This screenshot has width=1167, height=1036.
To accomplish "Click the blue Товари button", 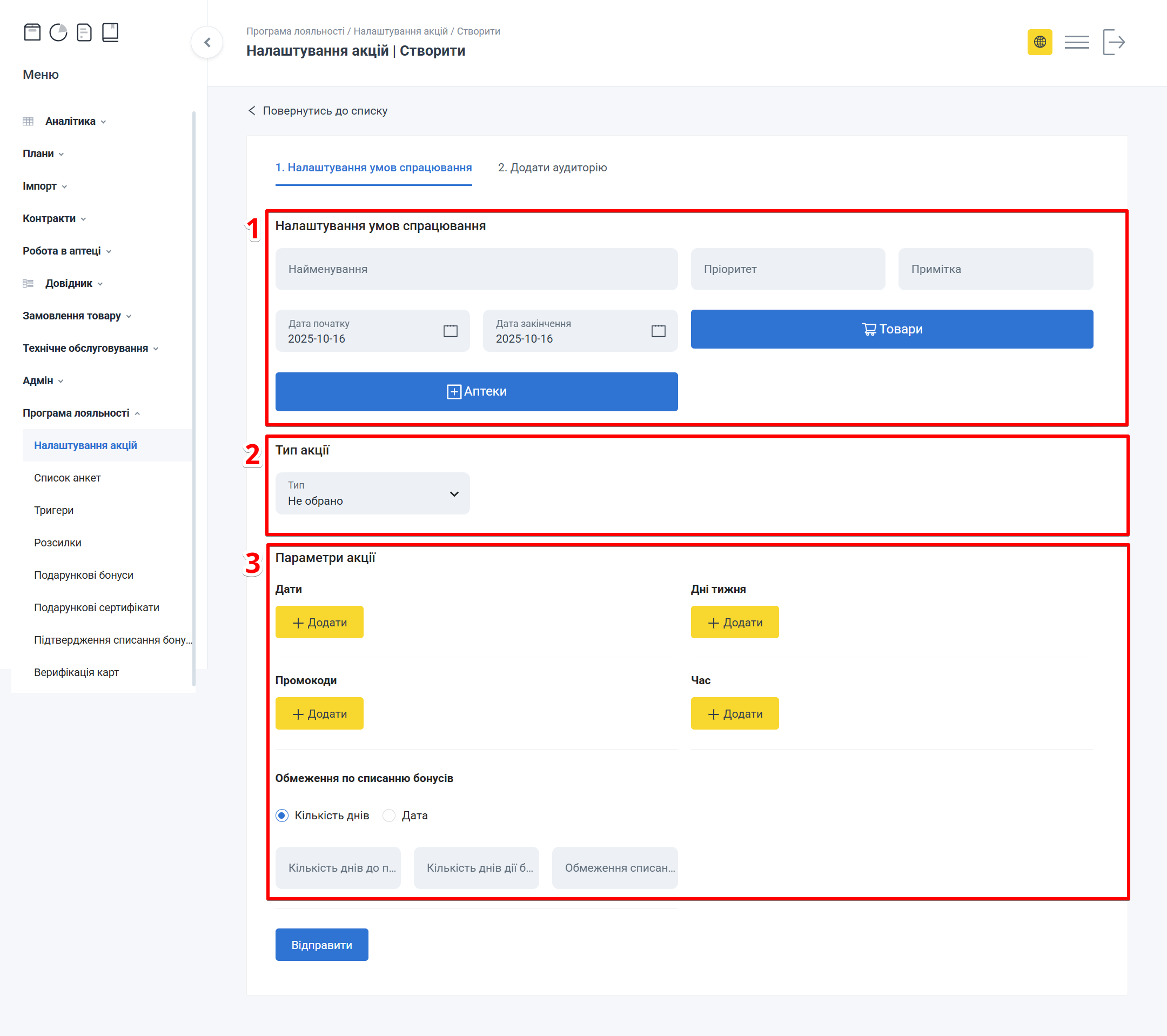I will 891,329.
